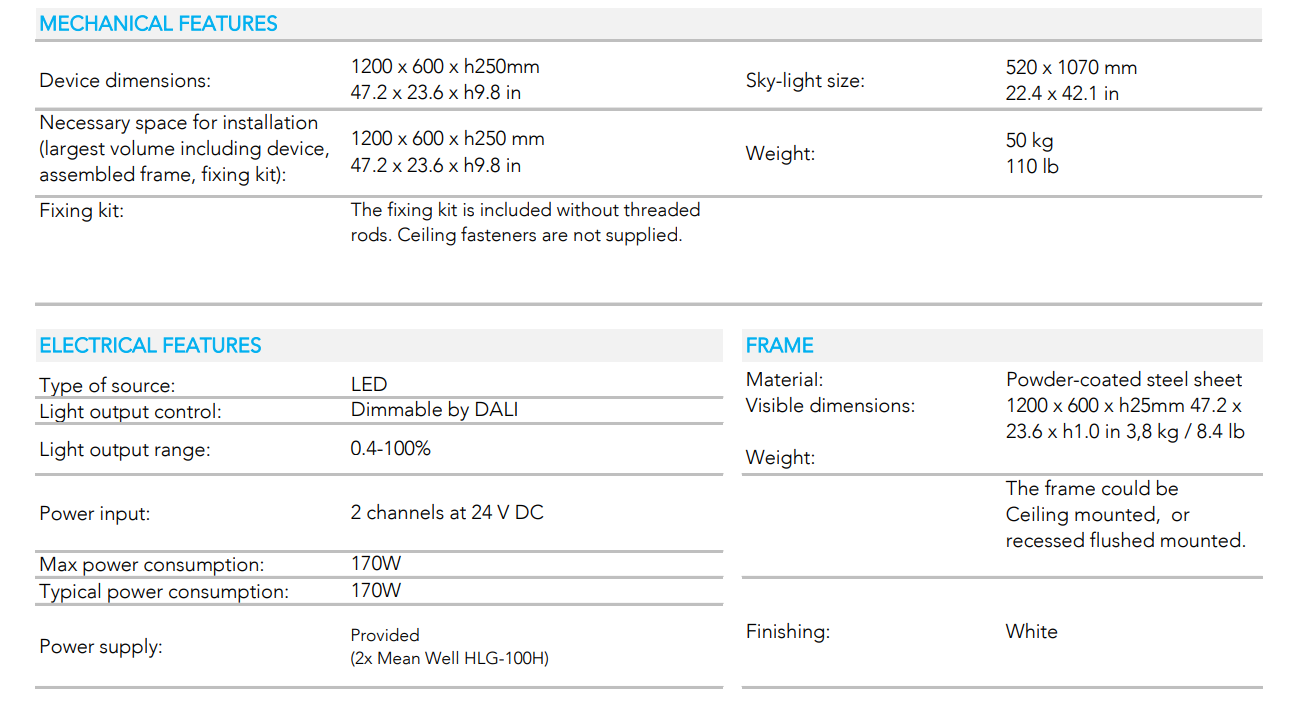Click the "50 kg" weight value
This screenshot has height=726, width=1296.
pyautogui.click(x=1029, y=141)
